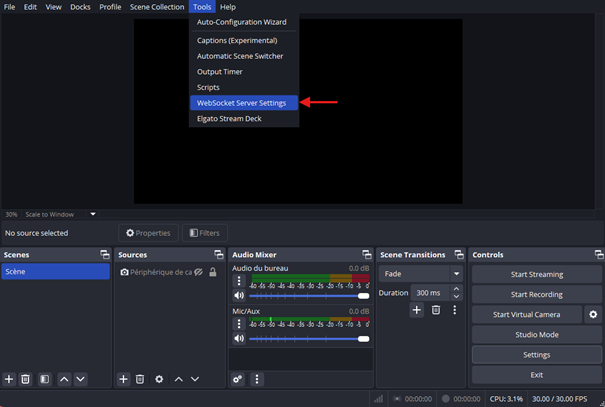
Task: Toggle lock on Périphérique de ca source
Action: click(213, 272)
